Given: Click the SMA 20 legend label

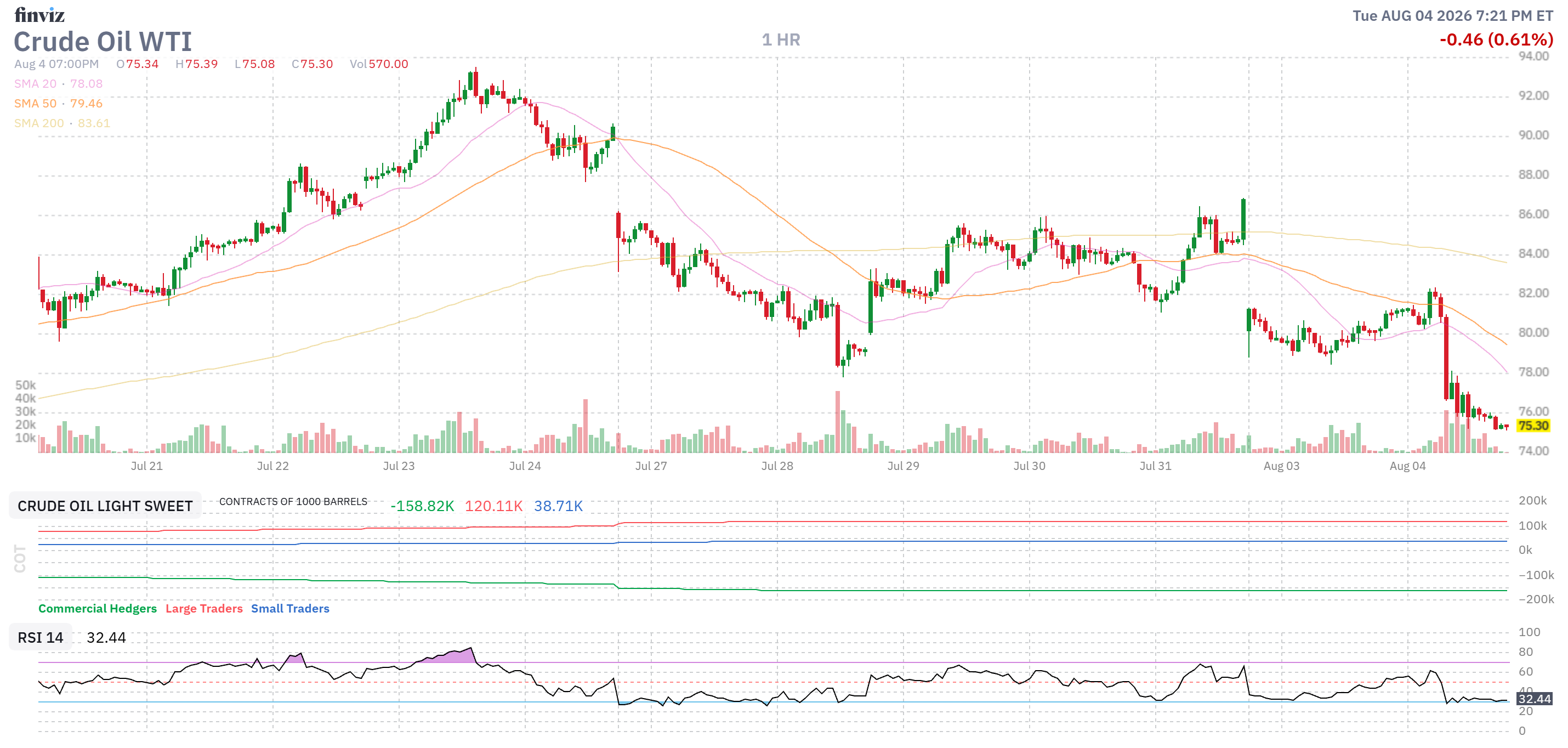Looking at the screenshot, I should tap(35, 83).
